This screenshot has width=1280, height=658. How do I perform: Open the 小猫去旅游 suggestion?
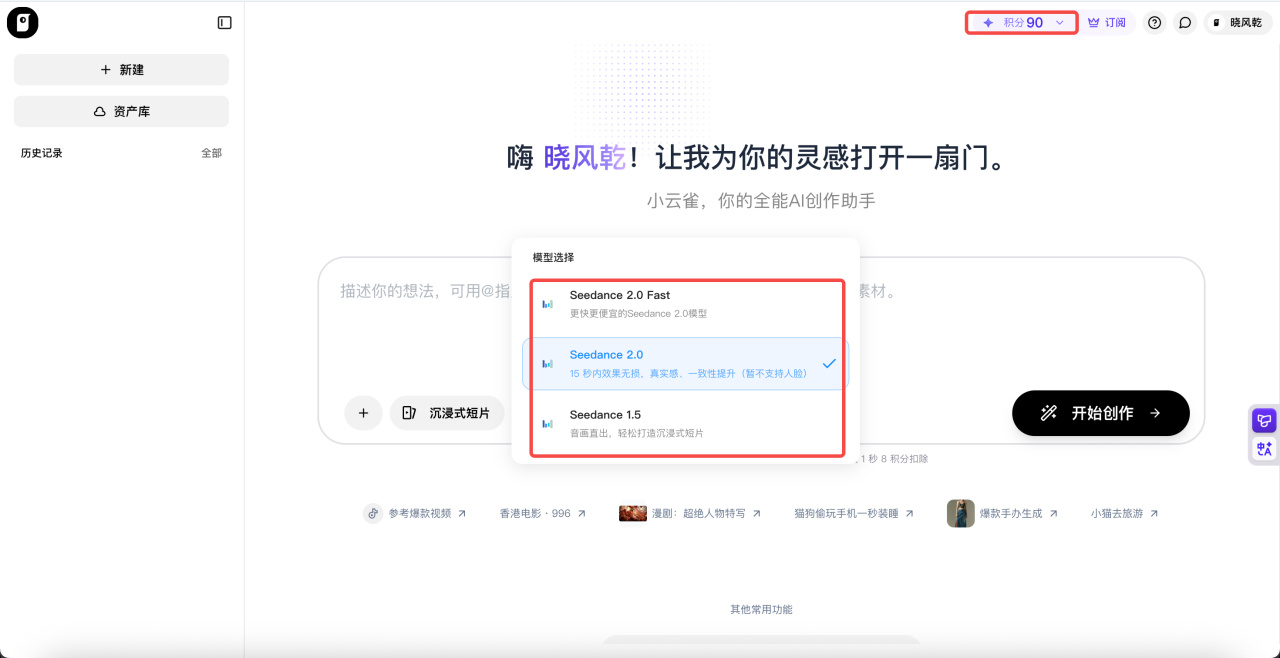pyautogui.click(x=1125, y=513)
